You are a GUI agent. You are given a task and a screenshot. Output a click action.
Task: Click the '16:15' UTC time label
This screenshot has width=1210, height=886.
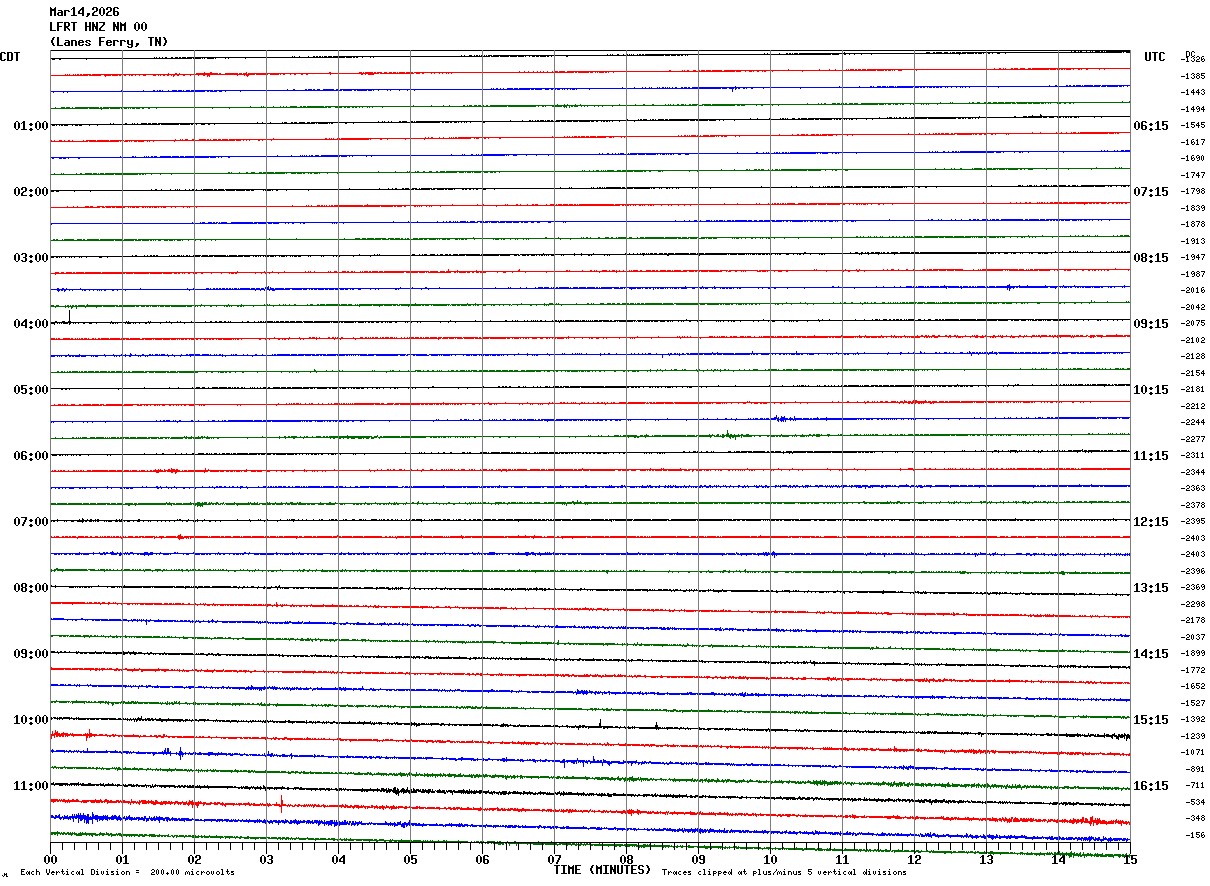[x=1151, y=786]
